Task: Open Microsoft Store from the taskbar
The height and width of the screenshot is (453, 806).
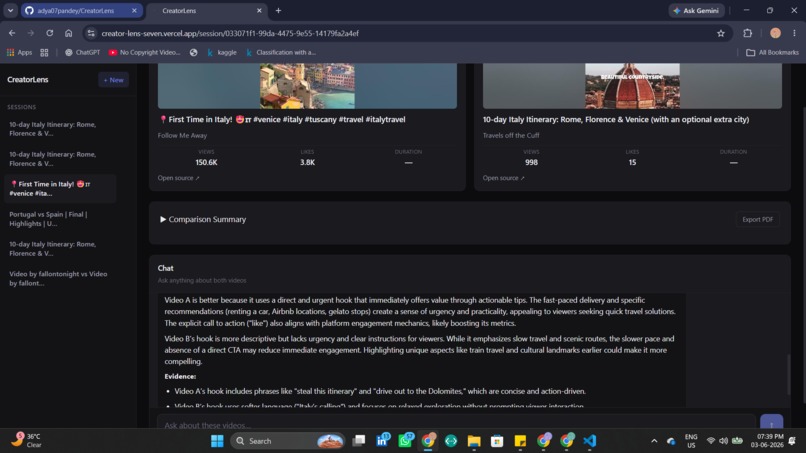Action: pos(497,441)
